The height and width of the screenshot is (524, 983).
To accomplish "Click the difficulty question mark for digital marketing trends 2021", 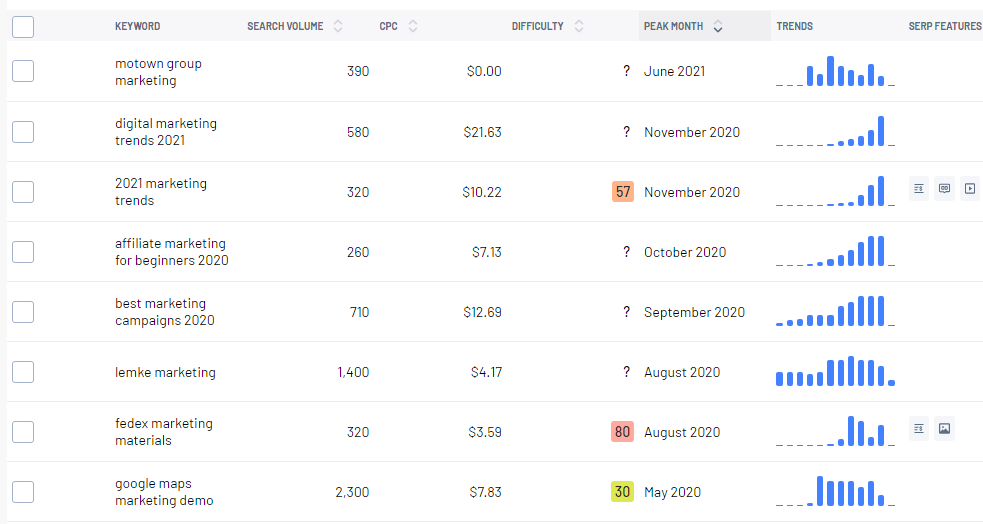I will pyautogui.click(x=626, y=132).
